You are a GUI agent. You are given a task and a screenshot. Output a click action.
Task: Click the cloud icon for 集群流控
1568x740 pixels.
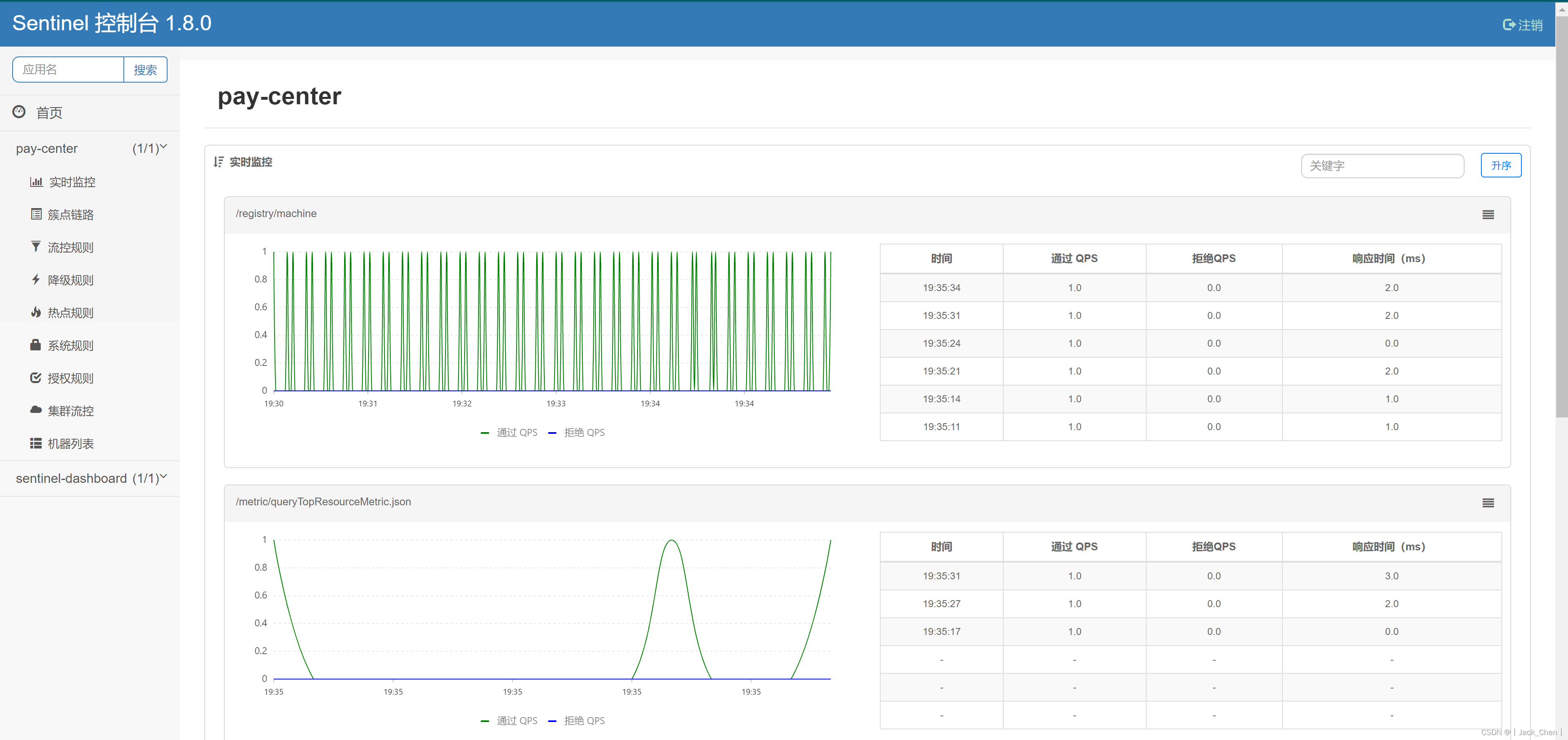pyautogui.click(x=36, y=410)
